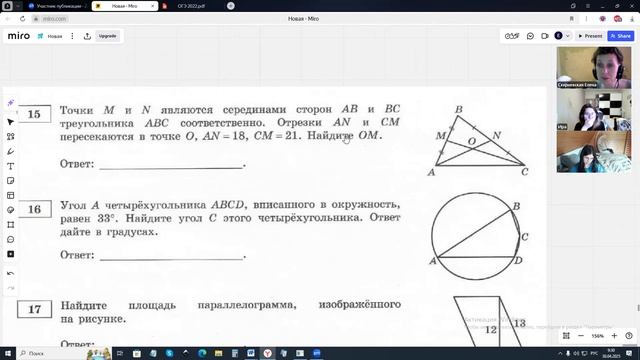Reload the page

[22, 19]
